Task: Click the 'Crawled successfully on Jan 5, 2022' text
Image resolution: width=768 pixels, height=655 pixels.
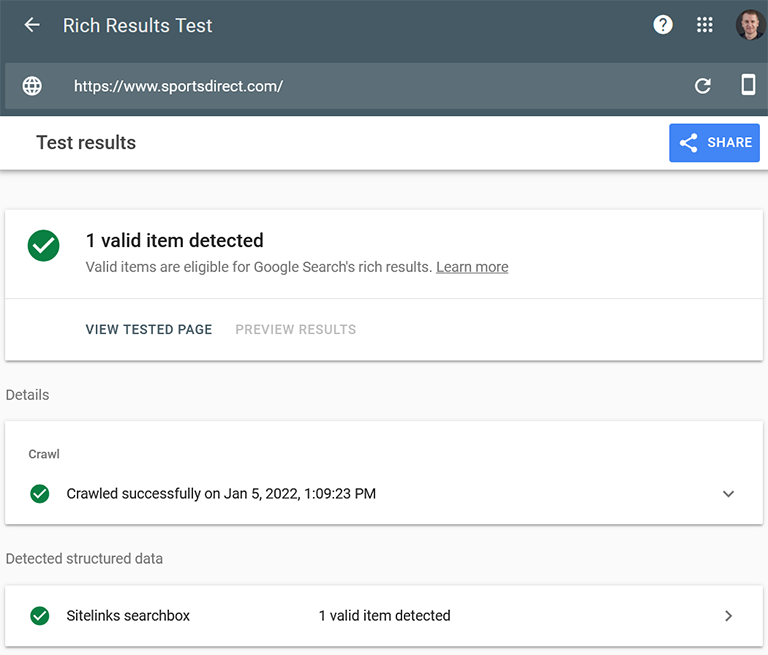Action: tap(221, 493)
